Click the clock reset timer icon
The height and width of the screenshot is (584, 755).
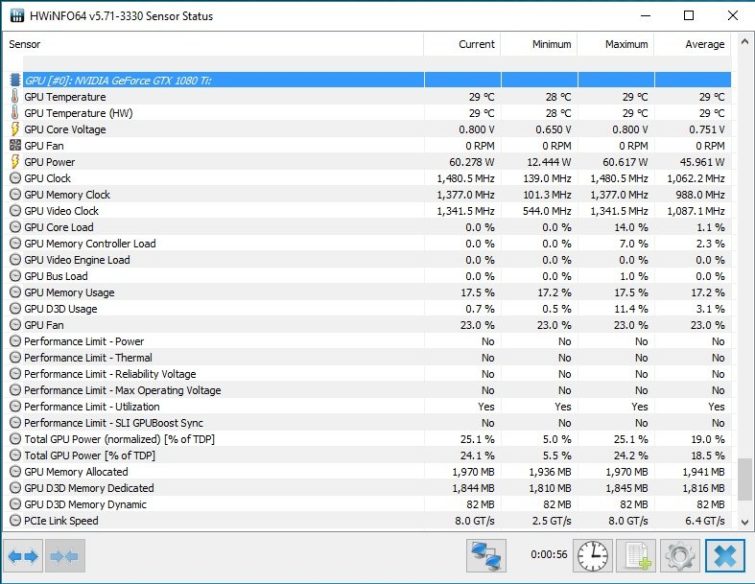[593, 556]
